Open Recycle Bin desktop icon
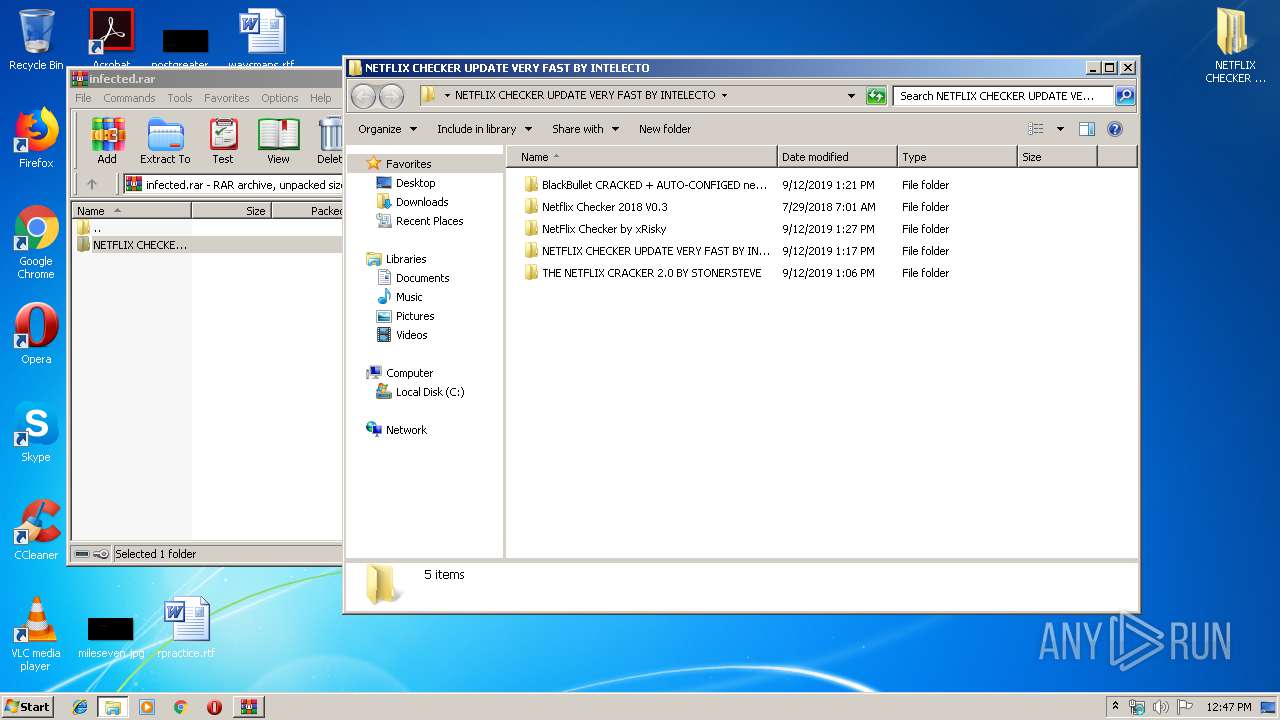 point(36,40)
